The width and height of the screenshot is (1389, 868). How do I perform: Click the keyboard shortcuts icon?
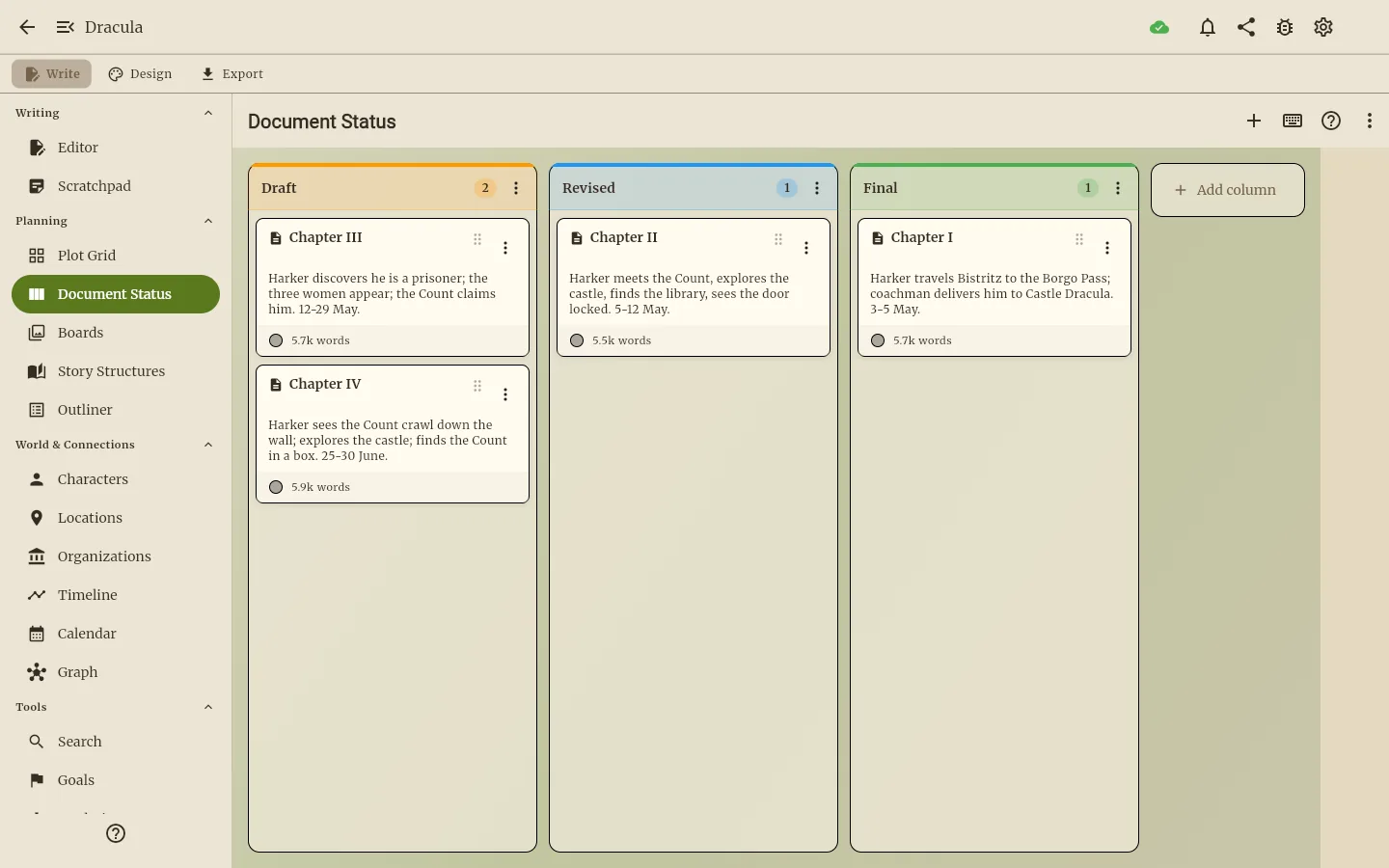(1293, 121)
